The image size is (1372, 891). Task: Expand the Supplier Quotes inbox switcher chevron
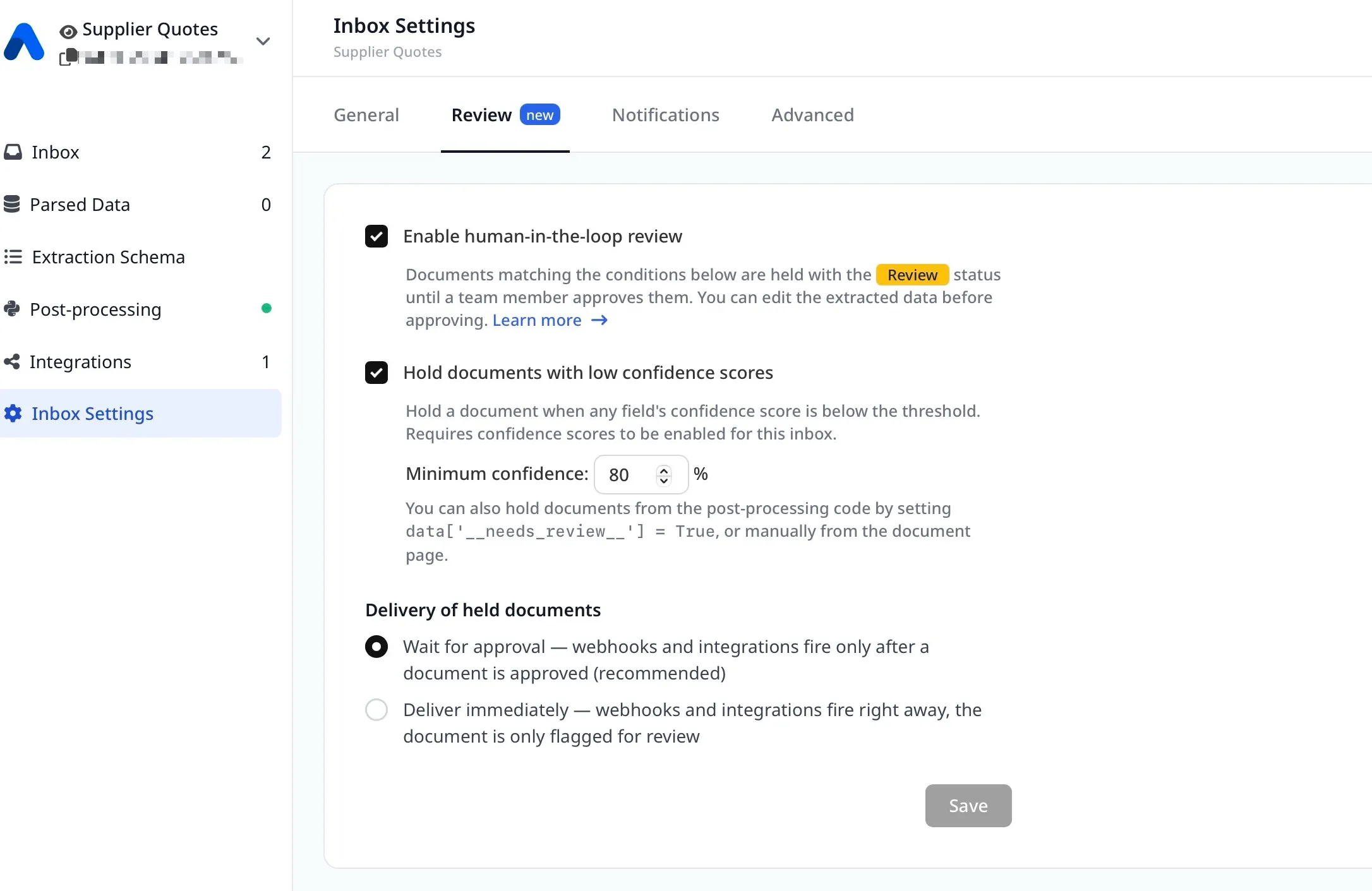click(263, 42)
